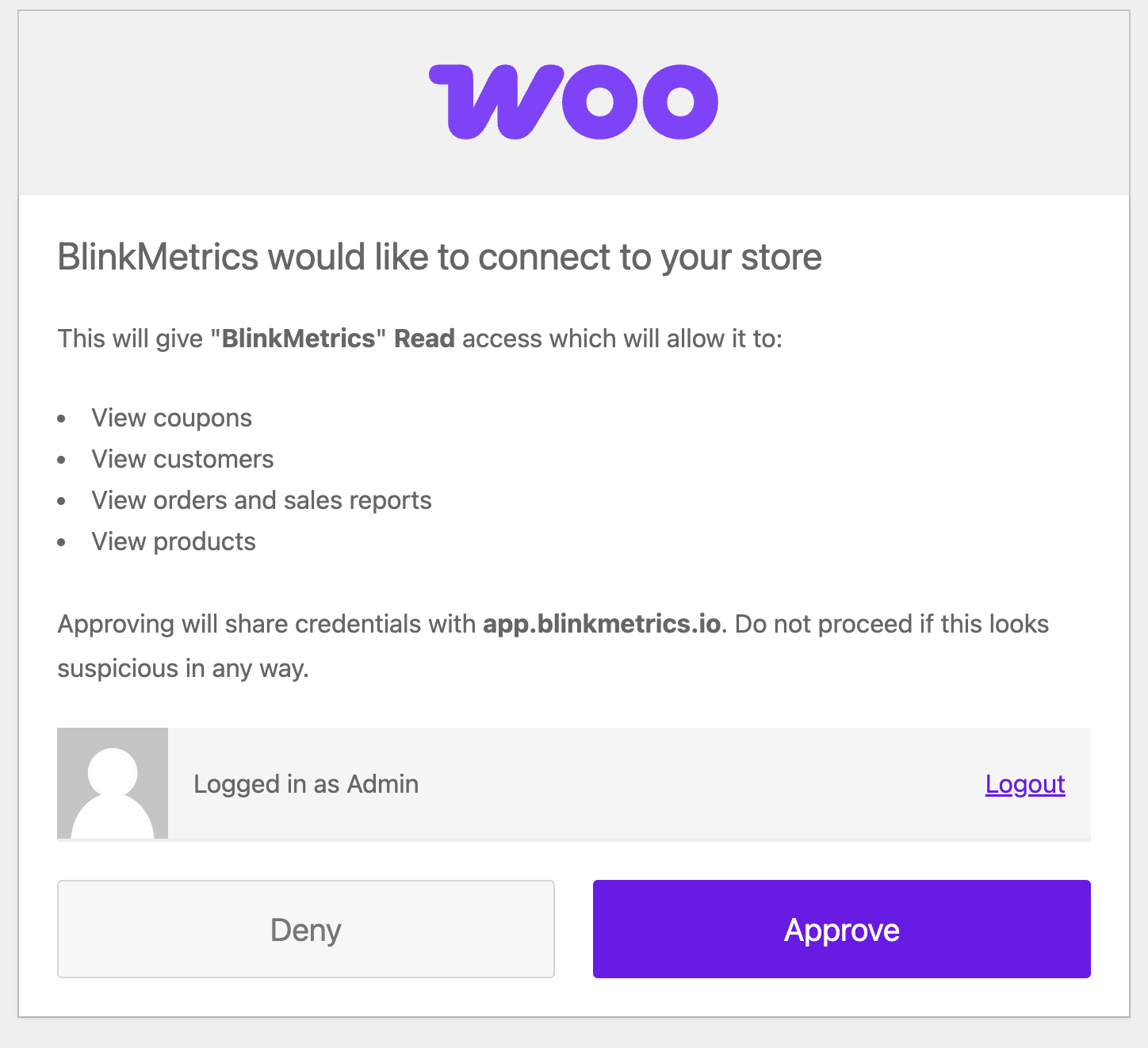Click the "Logged in as Admin" text

(306, 784)
